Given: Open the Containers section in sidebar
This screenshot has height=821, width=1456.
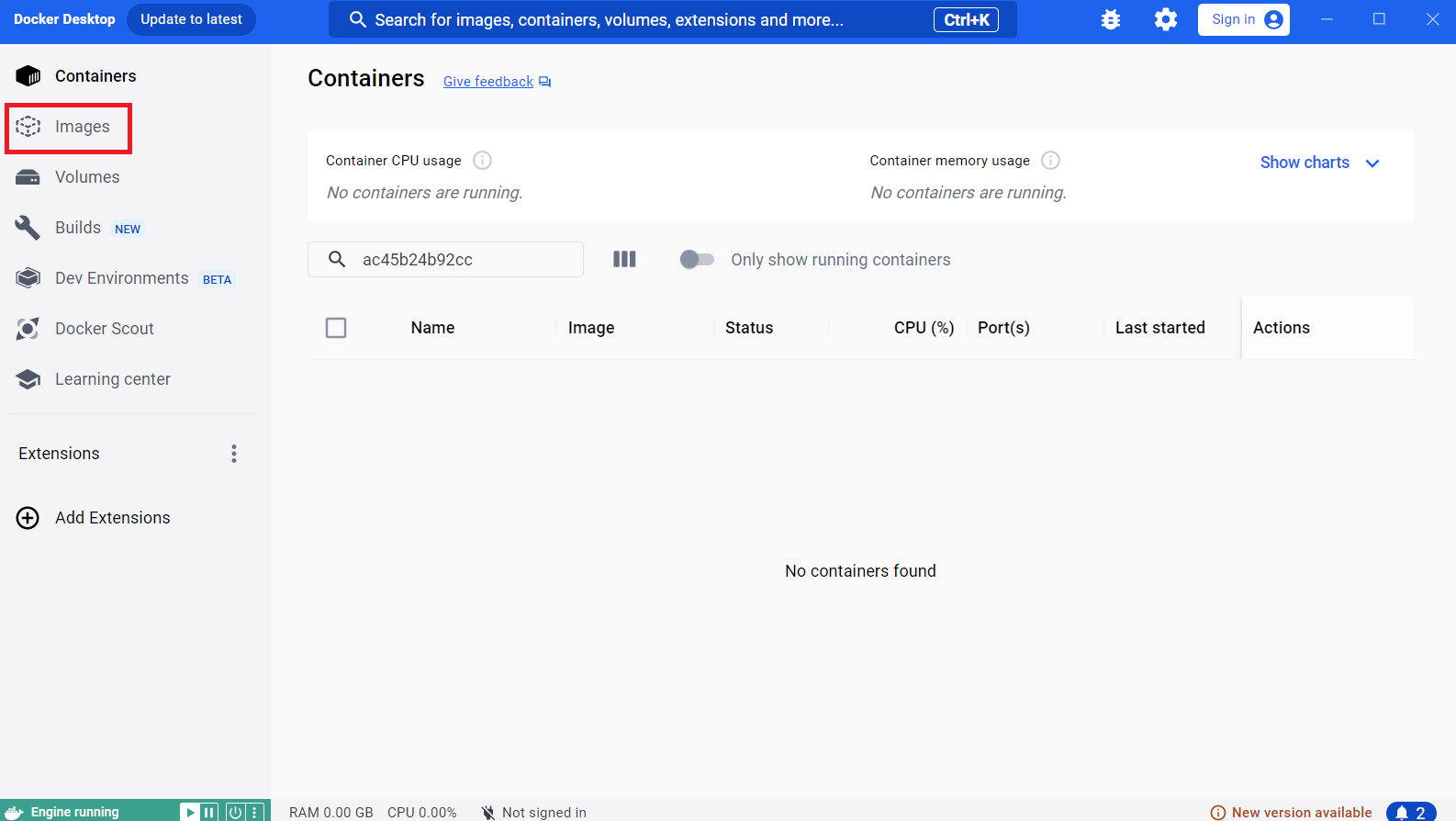Looking at the screenshot, I should 95,76.
